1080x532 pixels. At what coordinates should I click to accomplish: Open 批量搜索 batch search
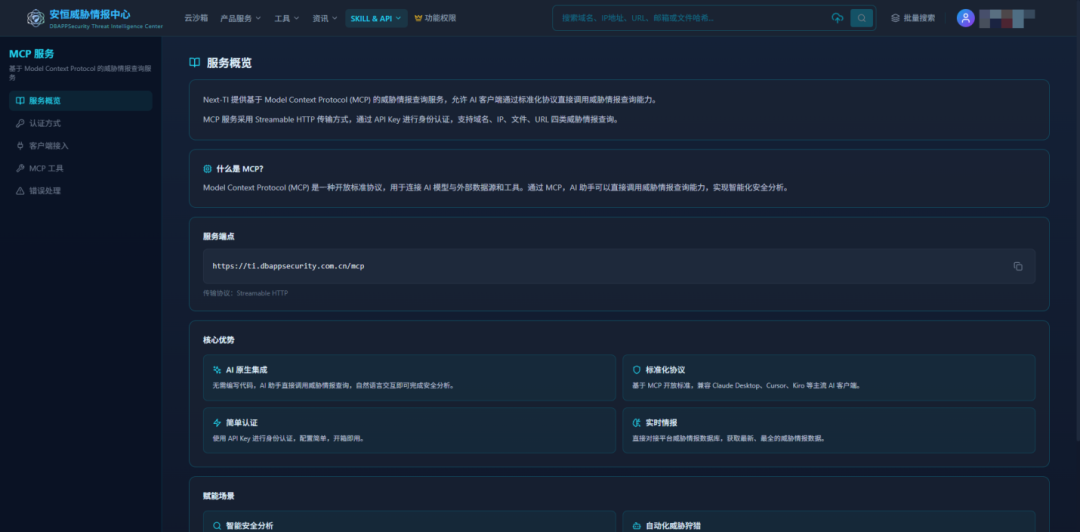(920, 18)
